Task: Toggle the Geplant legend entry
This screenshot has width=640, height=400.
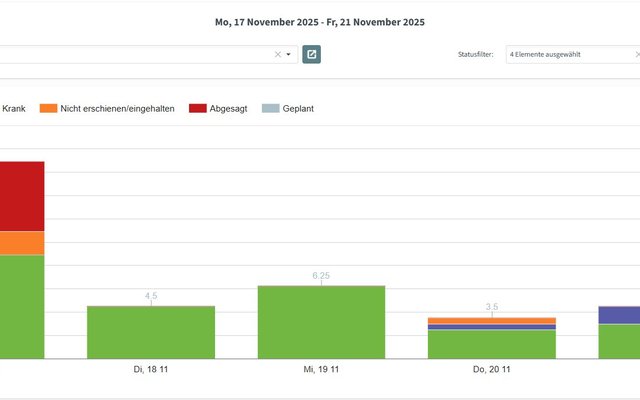Action: 288,109
